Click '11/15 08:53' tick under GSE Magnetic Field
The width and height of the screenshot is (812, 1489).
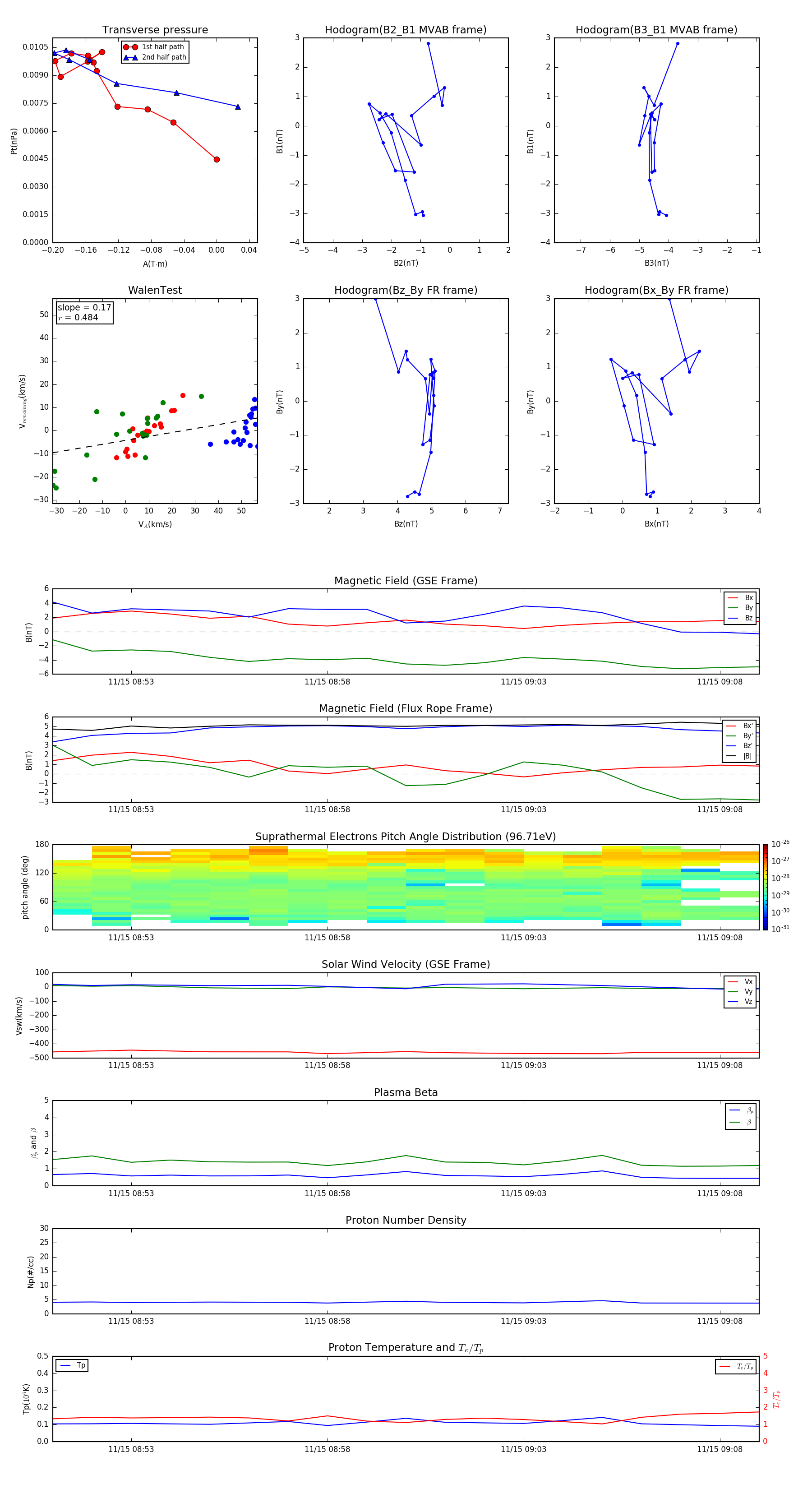click(x=131, y=681)
